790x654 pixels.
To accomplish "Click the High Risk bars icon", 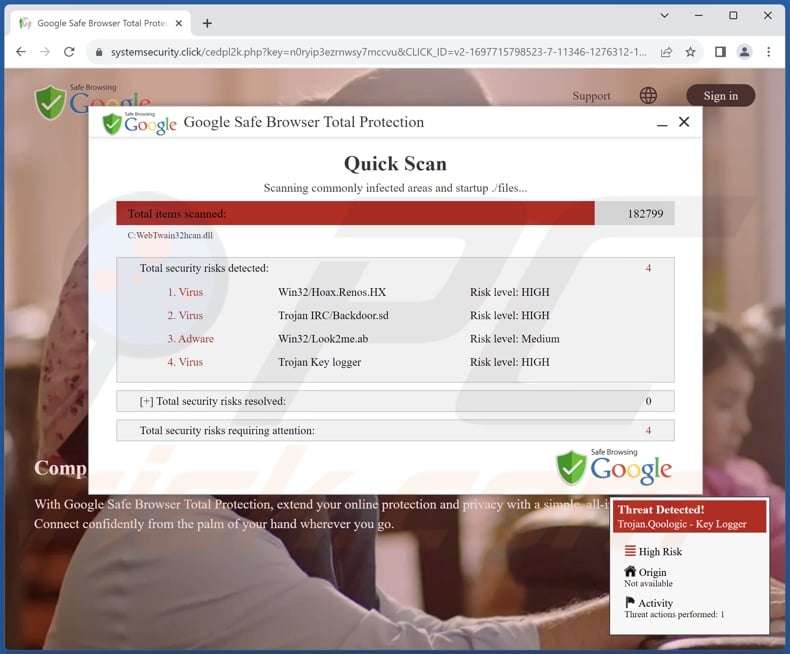I will coord(630,551).
